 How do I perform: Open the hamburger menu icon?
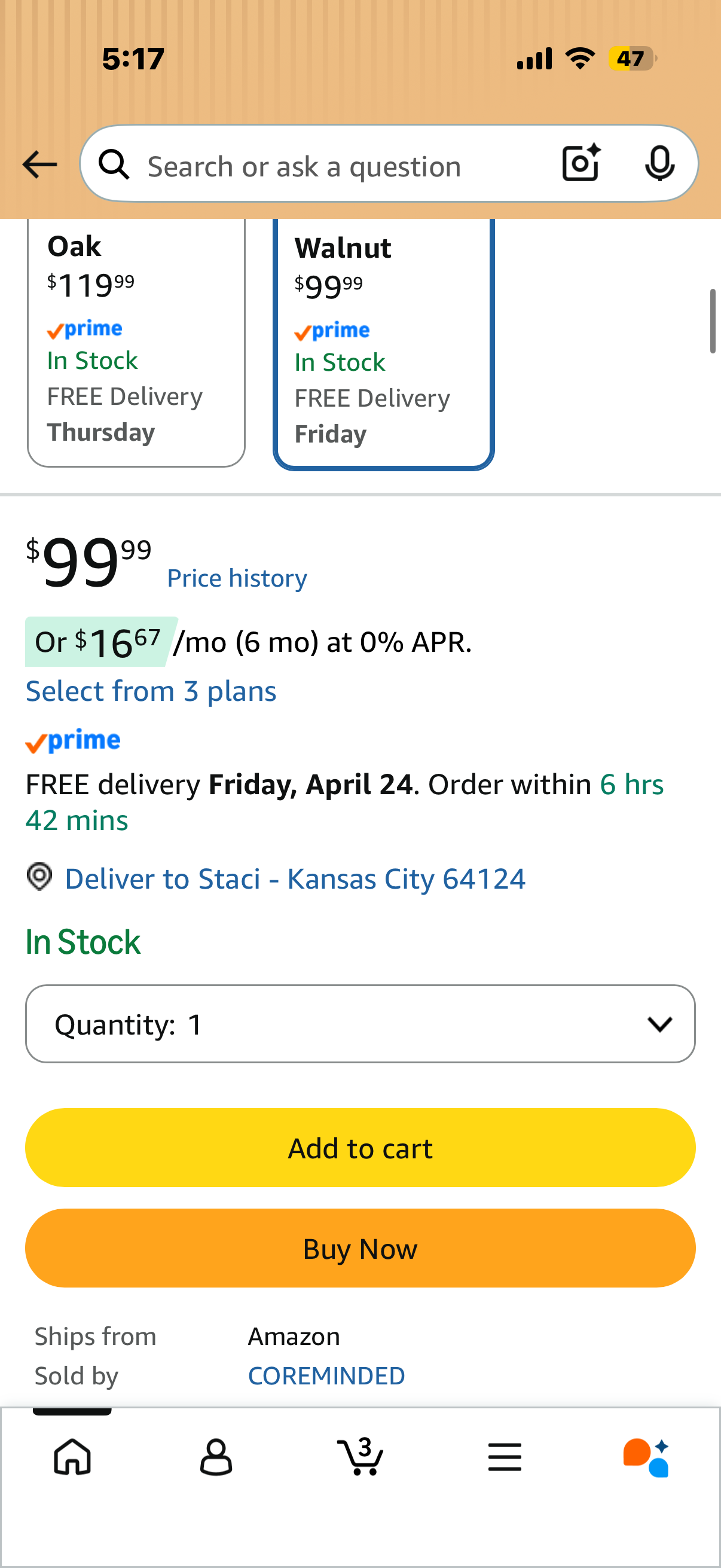pyautogui.click(x=505, y=1457)
